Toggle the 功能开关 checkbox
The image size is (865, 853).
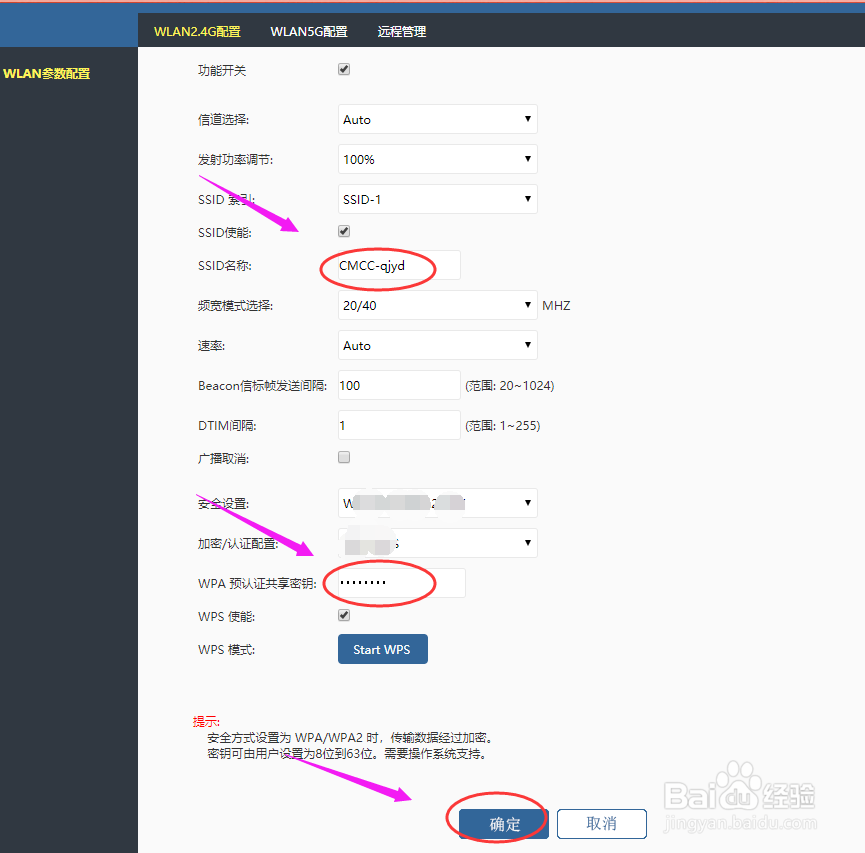343,69
